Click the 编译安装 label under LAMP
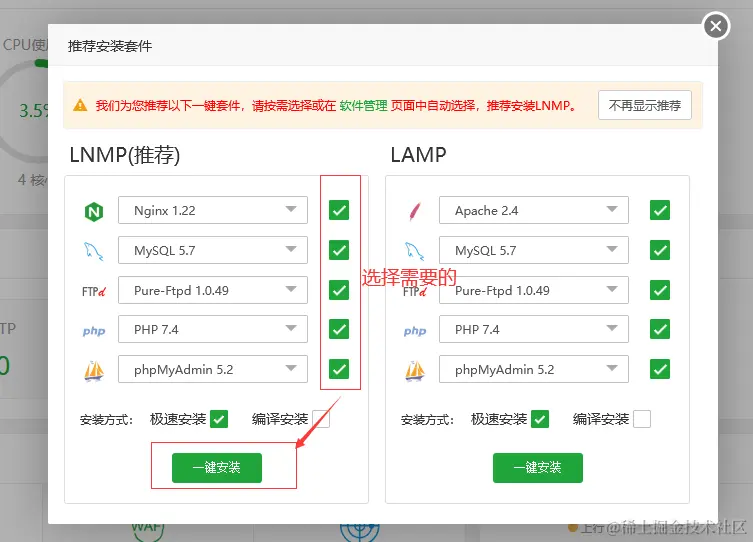753x542 pixels. coord(601,419)
